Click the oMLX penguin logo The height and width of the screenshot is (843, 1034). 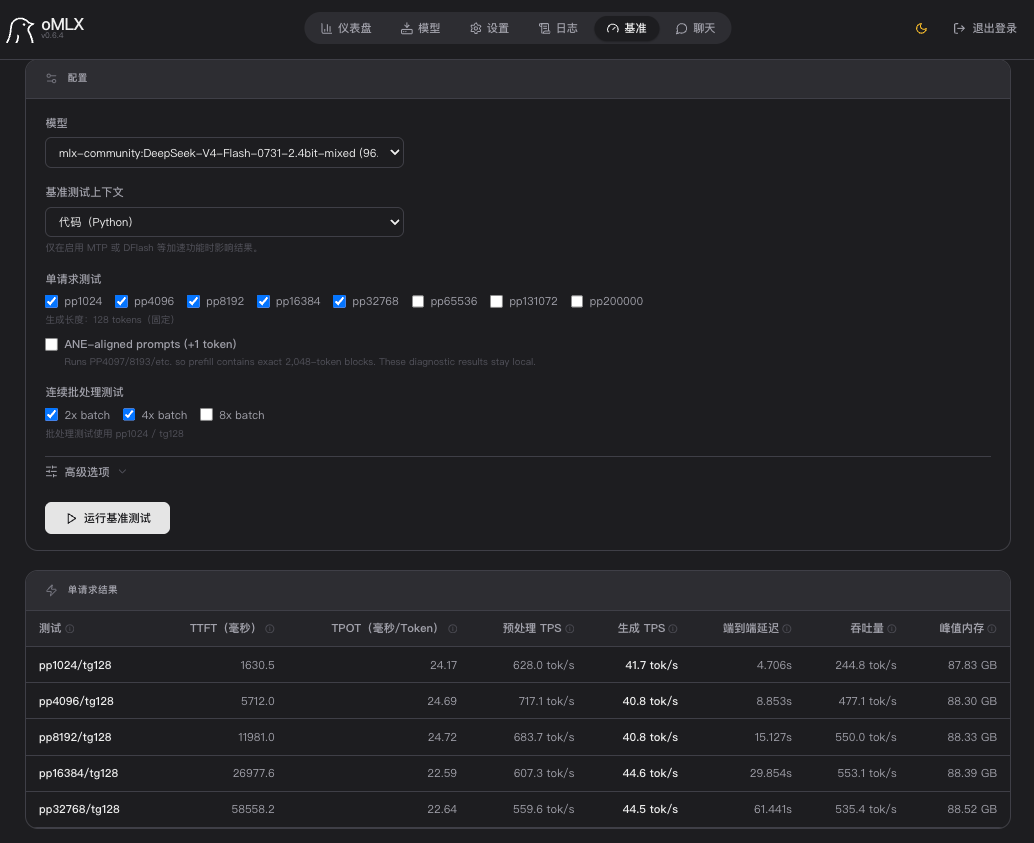(20, 30)
